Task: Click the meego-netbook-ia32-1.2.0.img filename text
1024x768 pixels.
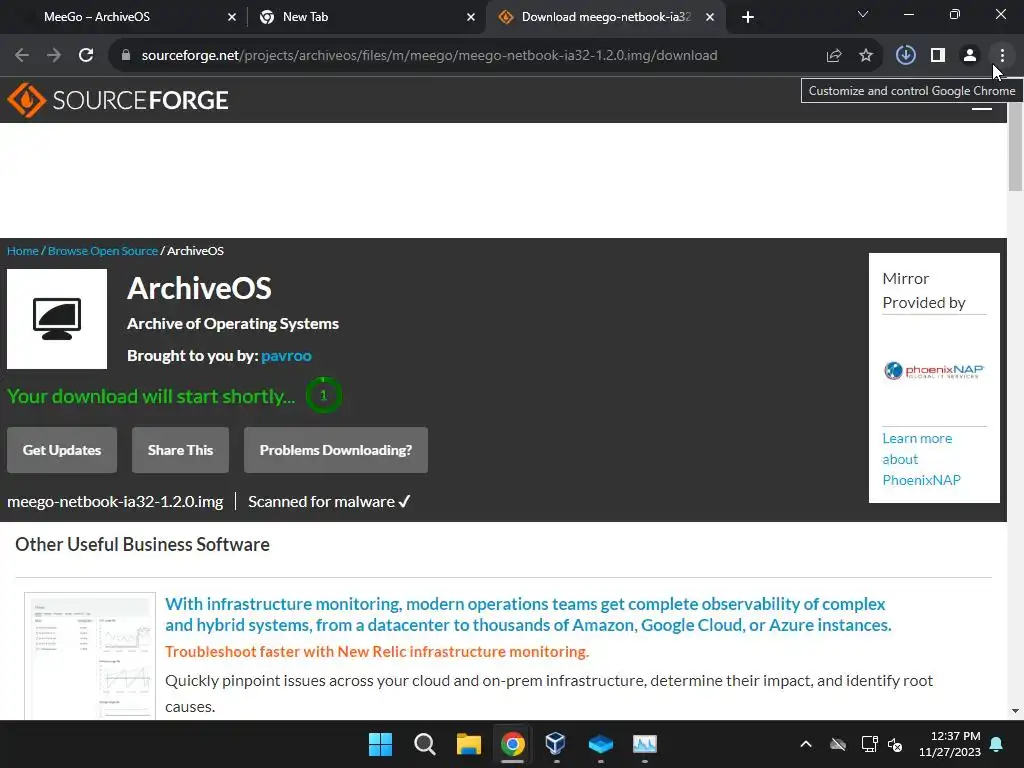Action: (x=115, y=502)
